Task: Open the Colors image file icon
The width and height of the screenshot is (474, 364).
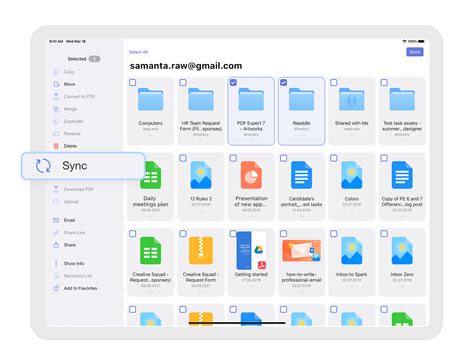Action: [x=352, y=175]
